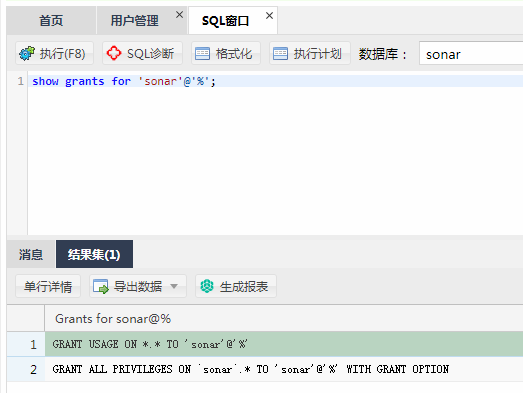Select result row 'GRANT USAGE ON *.*'

(284, 344)
